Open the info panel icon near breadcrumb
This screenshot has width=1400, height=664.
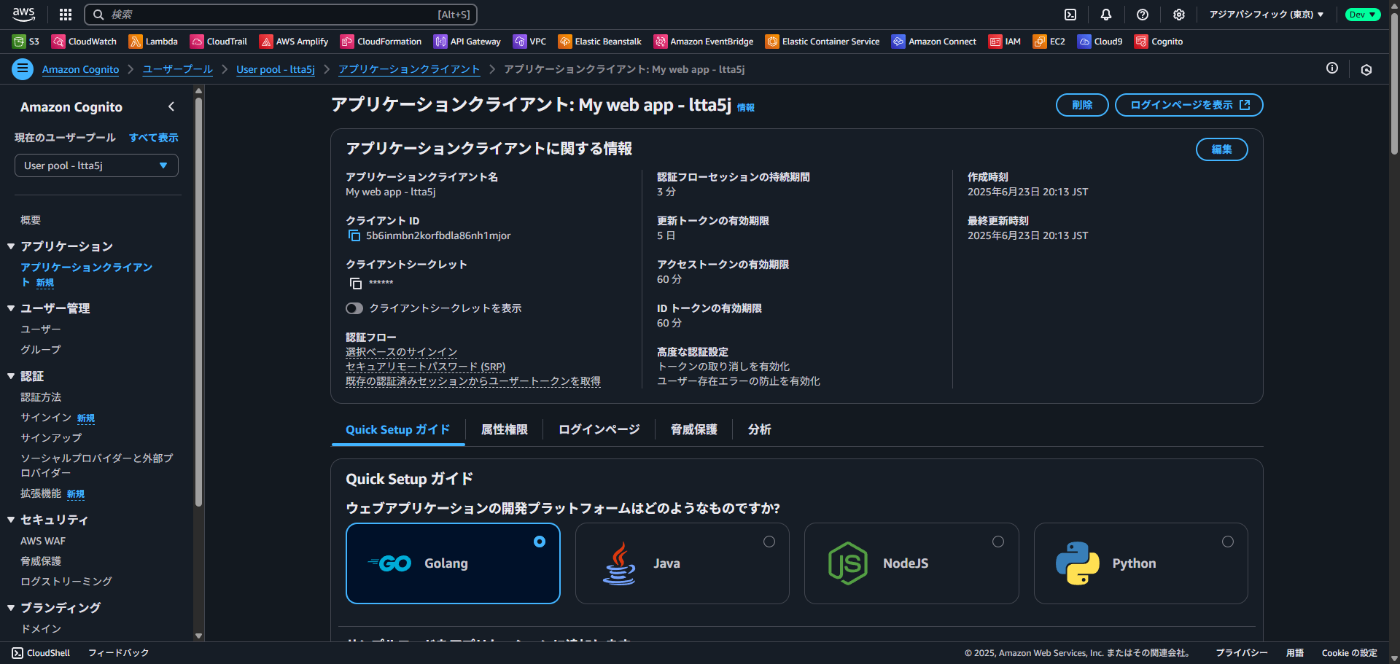[x=1332, y=68]
